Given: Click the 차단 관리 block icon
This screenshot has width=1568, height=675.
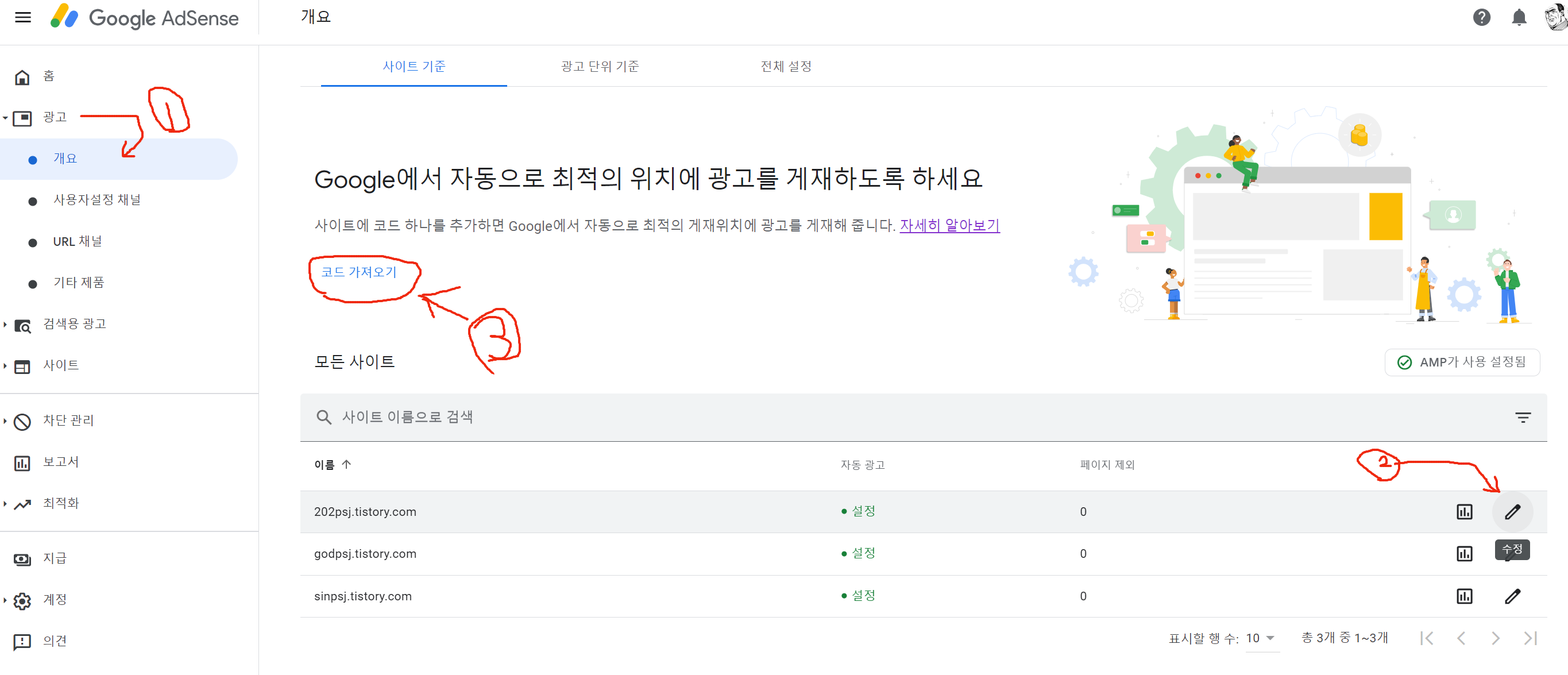Looking at the screenshot, I should tap(22, 422).
